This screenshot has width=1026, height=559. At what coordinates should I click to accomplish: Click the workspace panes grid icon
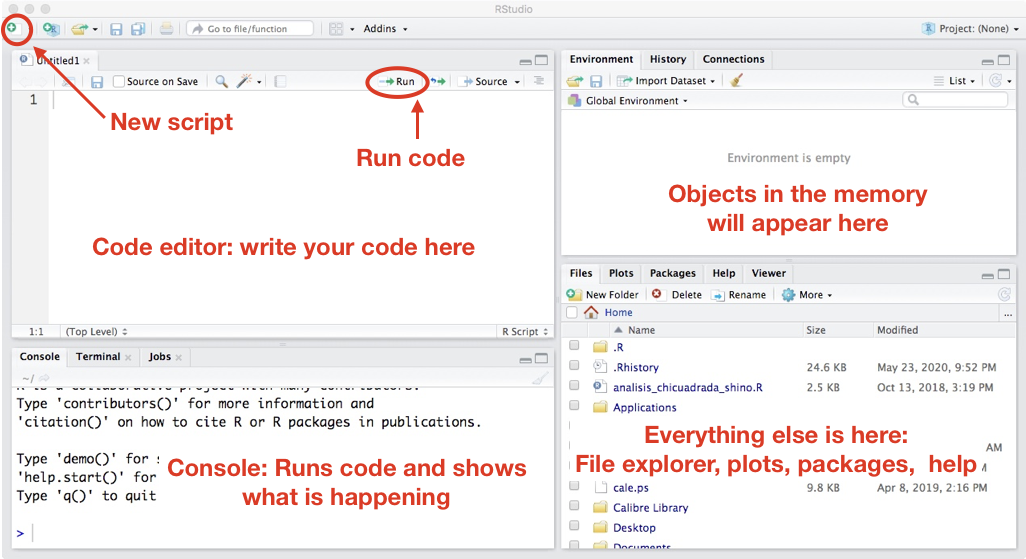pos(336,29)
